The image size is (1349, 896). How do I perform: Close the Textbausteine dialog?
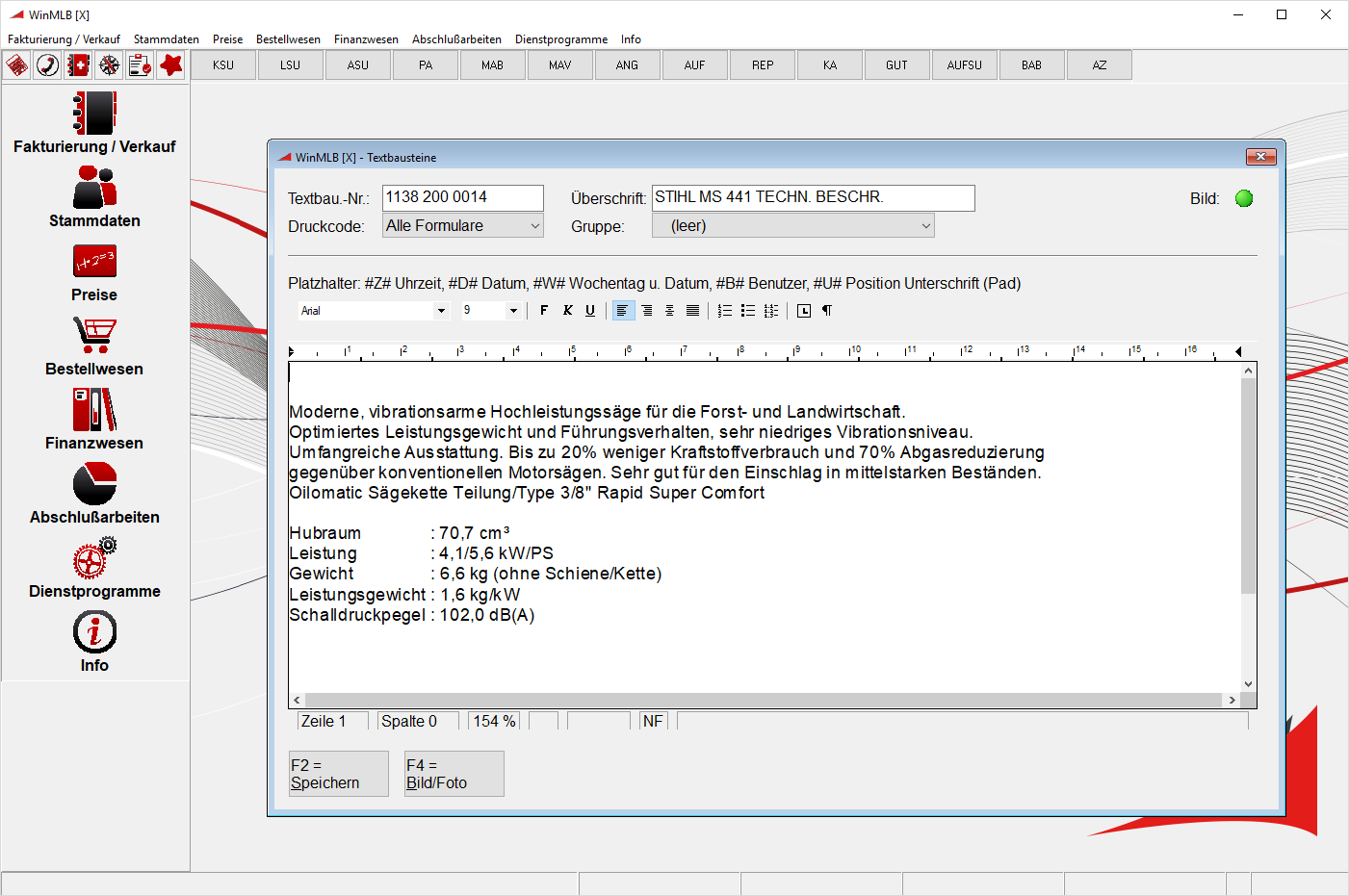click(x=1261, y=157)
